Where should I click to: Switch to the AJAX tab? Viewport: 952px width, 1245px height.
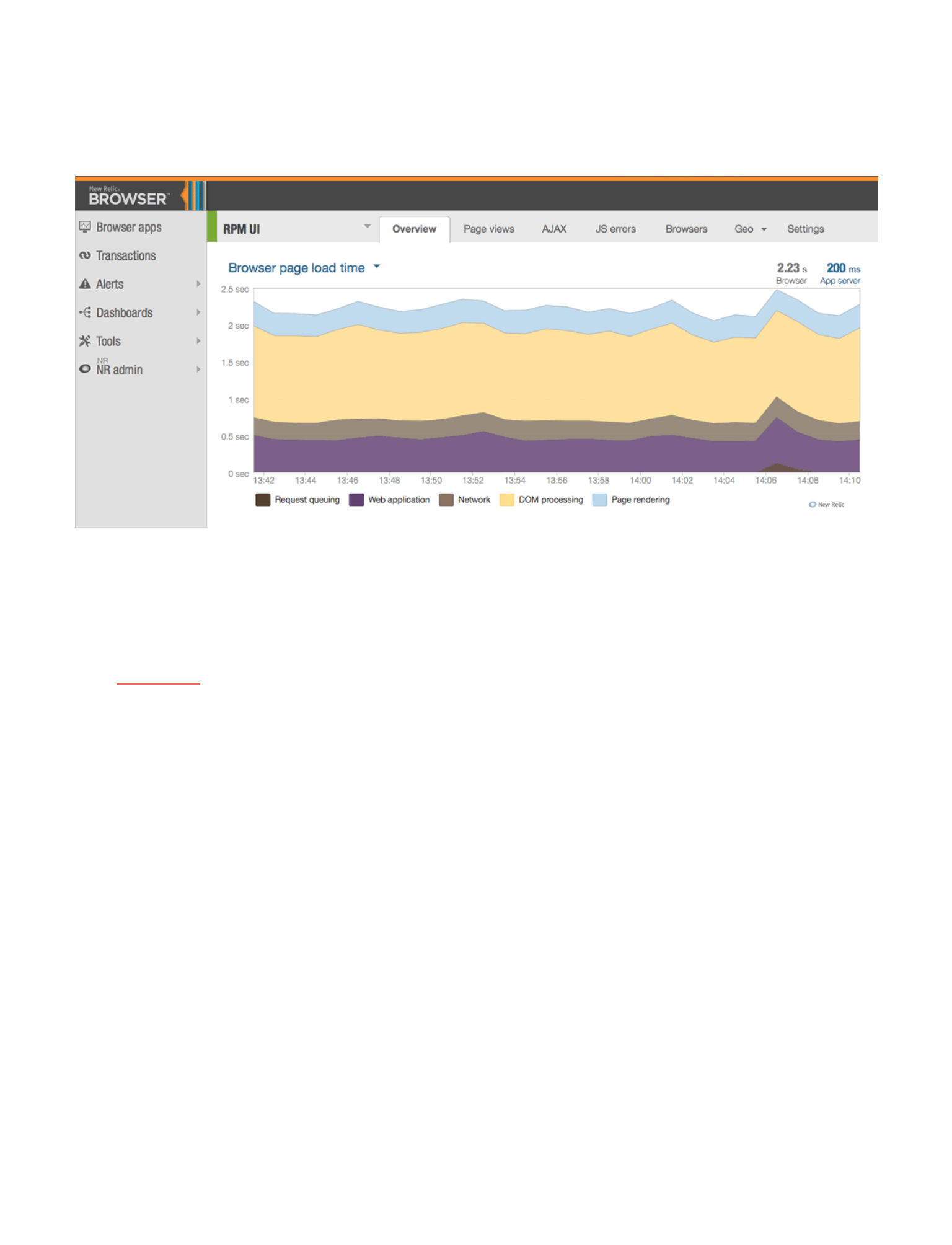click(554, 229)
